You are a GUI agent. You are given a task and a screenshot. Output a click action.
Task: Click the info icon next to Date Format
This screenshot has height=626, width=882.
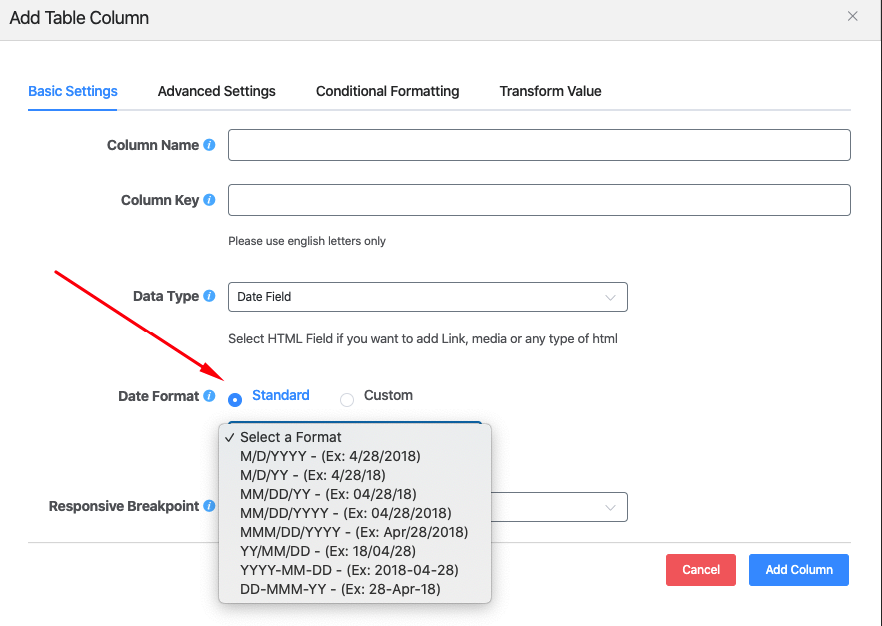209,396
